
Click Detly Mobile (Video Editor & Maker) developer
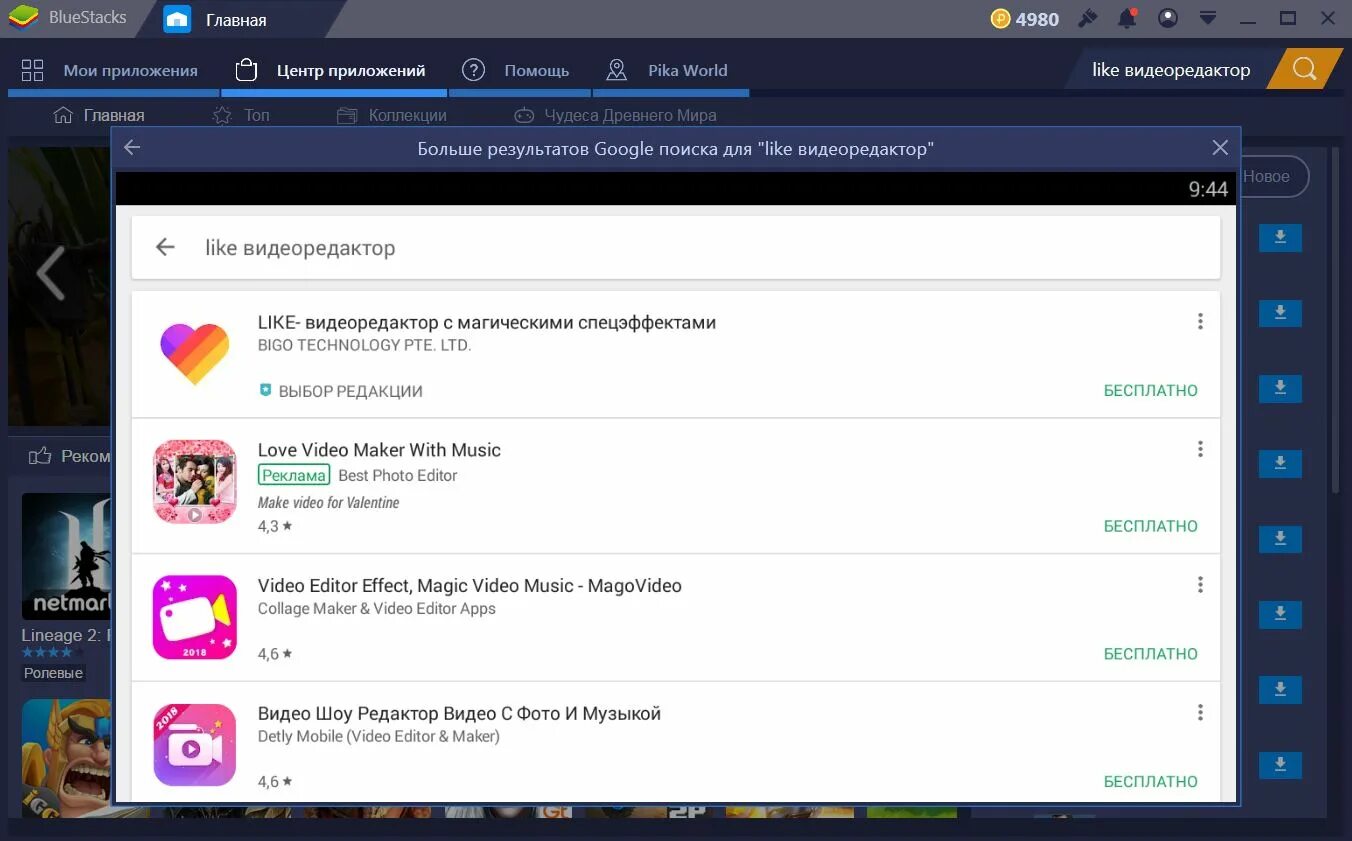[x=379, y=736]
